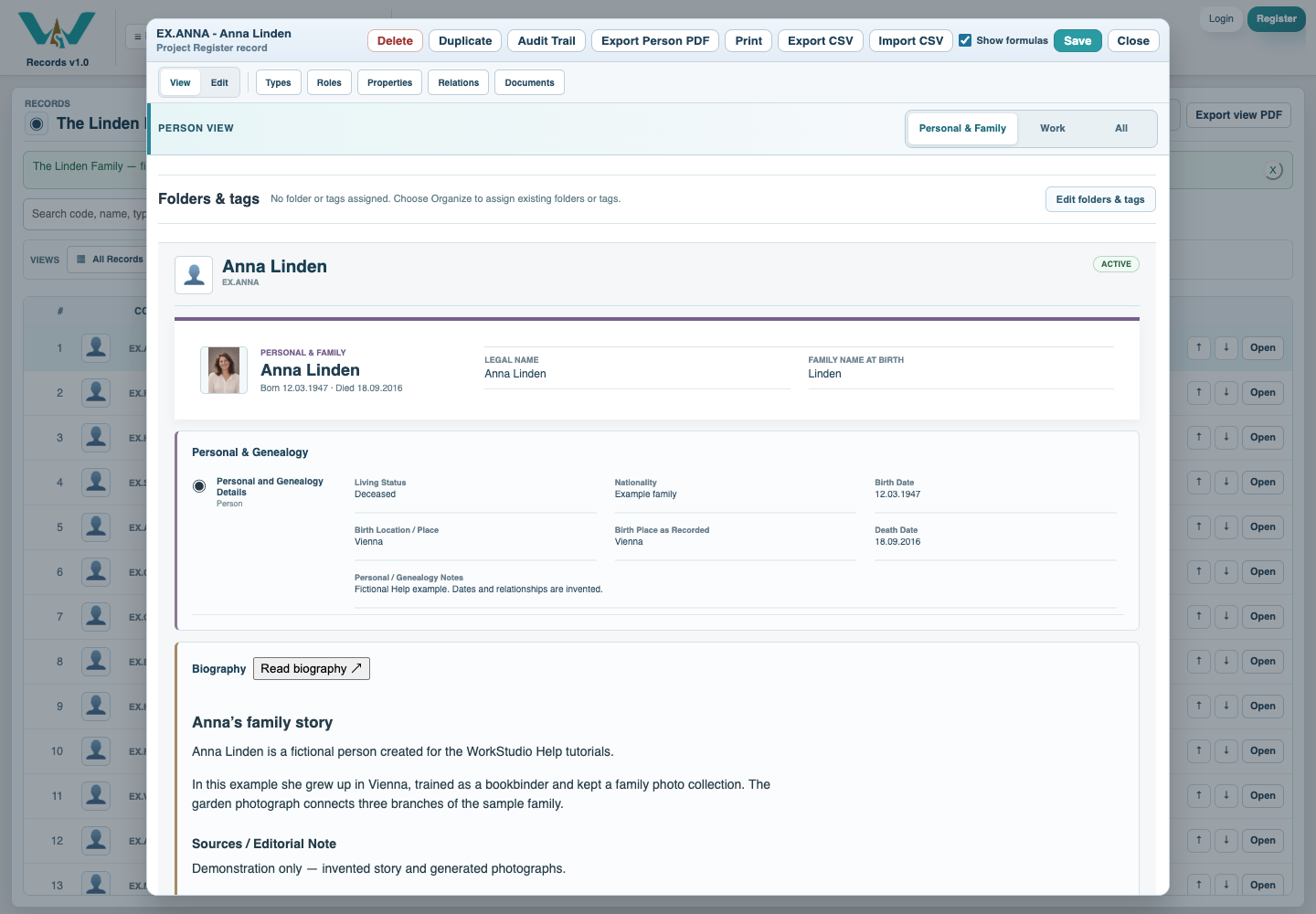The width and height of the screenshot is (1316, 914).
Task: Switch to the Edit tab
Action: 219,83
